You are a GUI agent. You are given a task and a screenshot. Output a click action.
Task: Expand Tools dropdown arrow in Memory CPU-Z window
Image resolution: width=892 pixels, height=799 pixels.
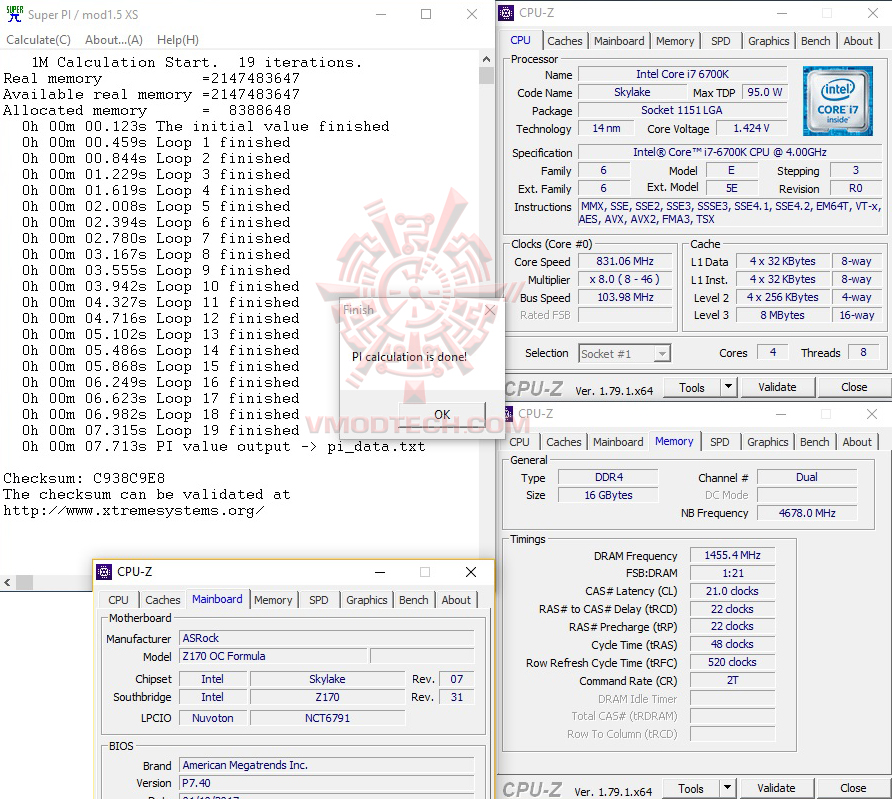[x=728, y=789]
